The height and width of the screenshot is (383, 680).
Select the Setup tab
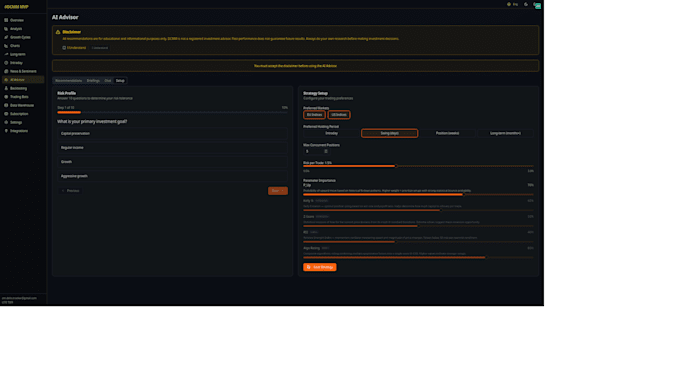(120, 81)
